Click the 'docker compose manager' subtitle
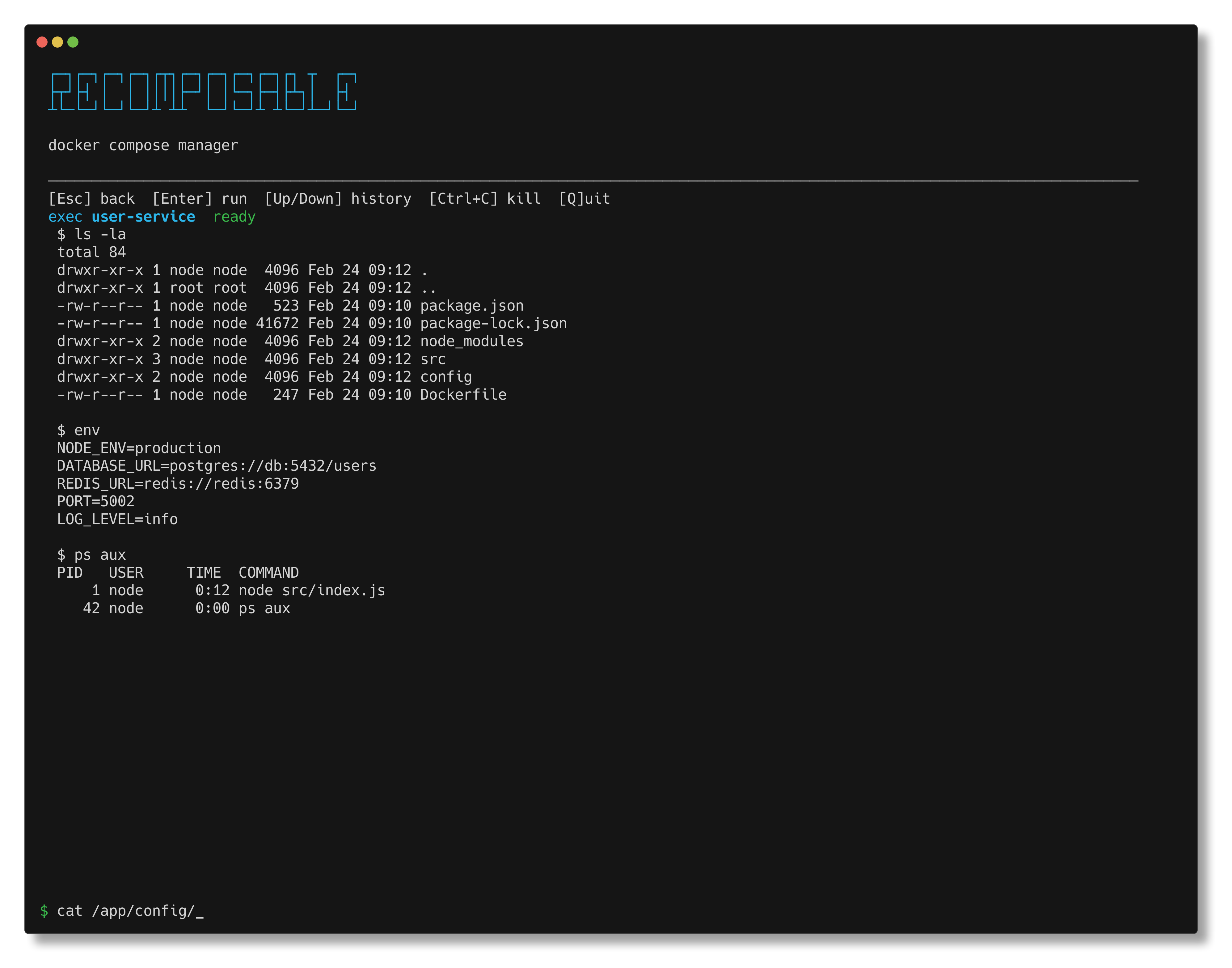This screenshot has height=968, width=1232. click(143, 146)
